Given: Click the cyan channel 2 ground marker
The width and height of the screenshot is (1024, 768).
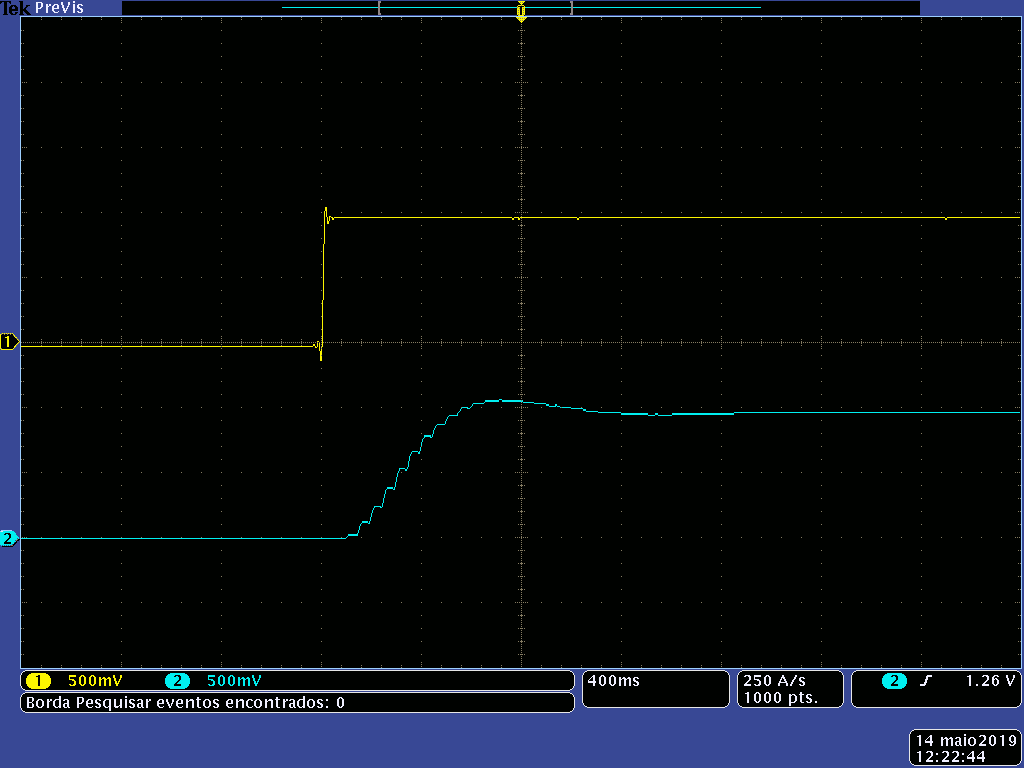Looking at the screenshot, I should tap(10, 539).
